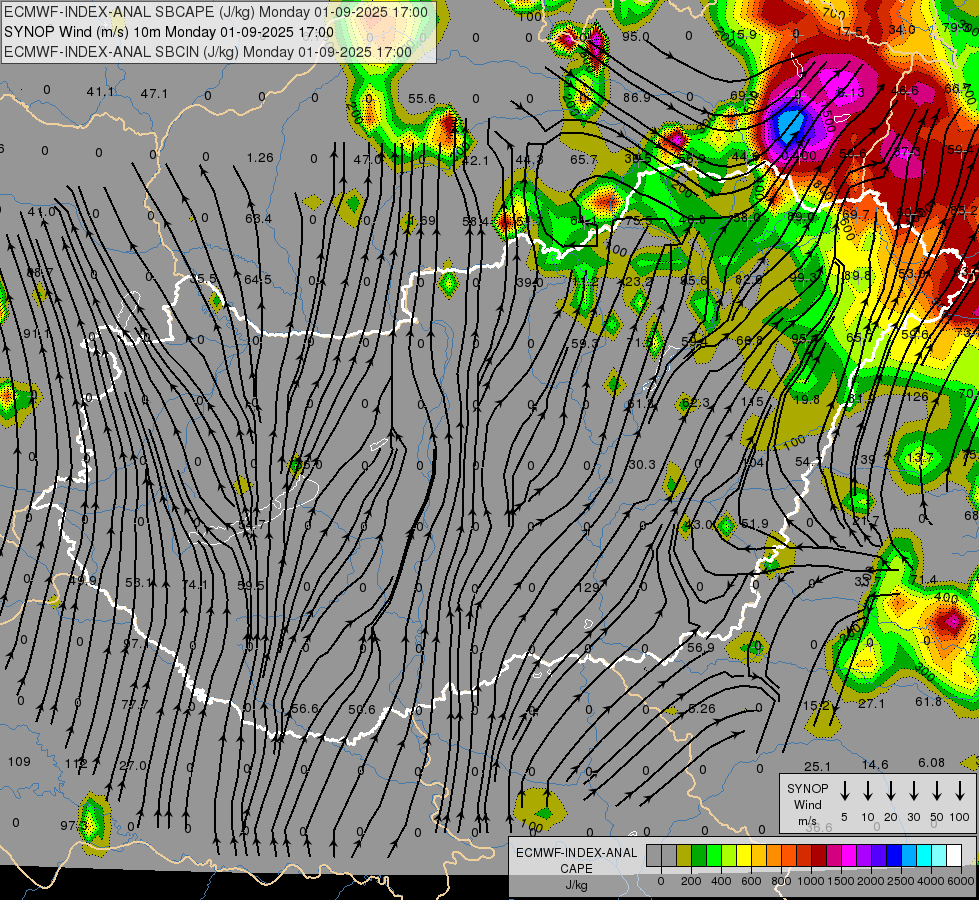Click the 'J/kg' unit label in legend
Image resolution: width=979 pixels, height=900 pixels.
[576, 885]
